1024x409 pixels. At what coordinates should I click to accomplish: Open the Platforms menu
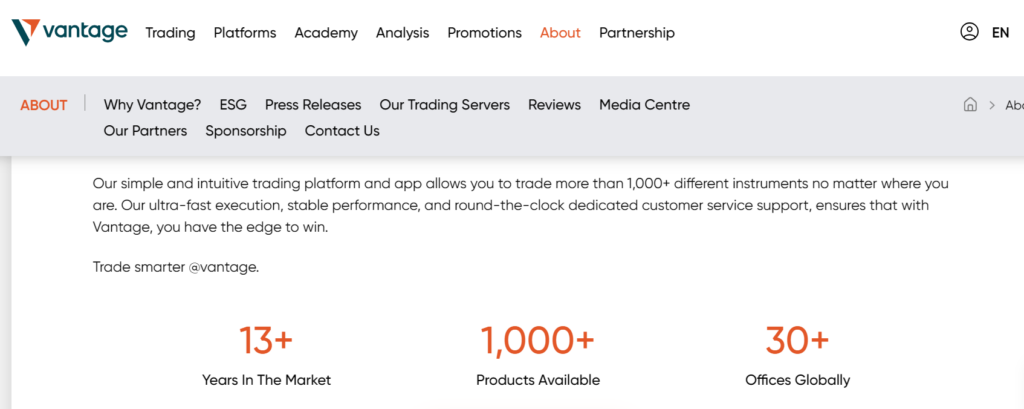[x=245, y=33]
